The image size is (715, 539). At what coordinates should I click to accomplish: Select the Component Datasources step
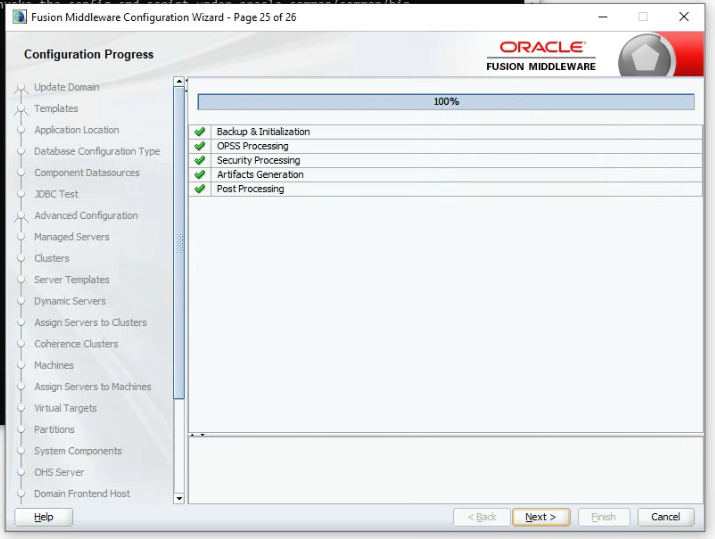tap(87, 173)
